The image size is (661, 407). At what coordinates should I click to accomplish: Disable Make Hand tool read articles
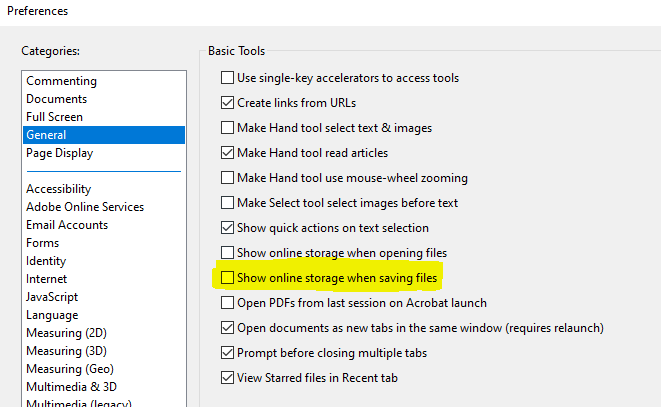point(227,153)
